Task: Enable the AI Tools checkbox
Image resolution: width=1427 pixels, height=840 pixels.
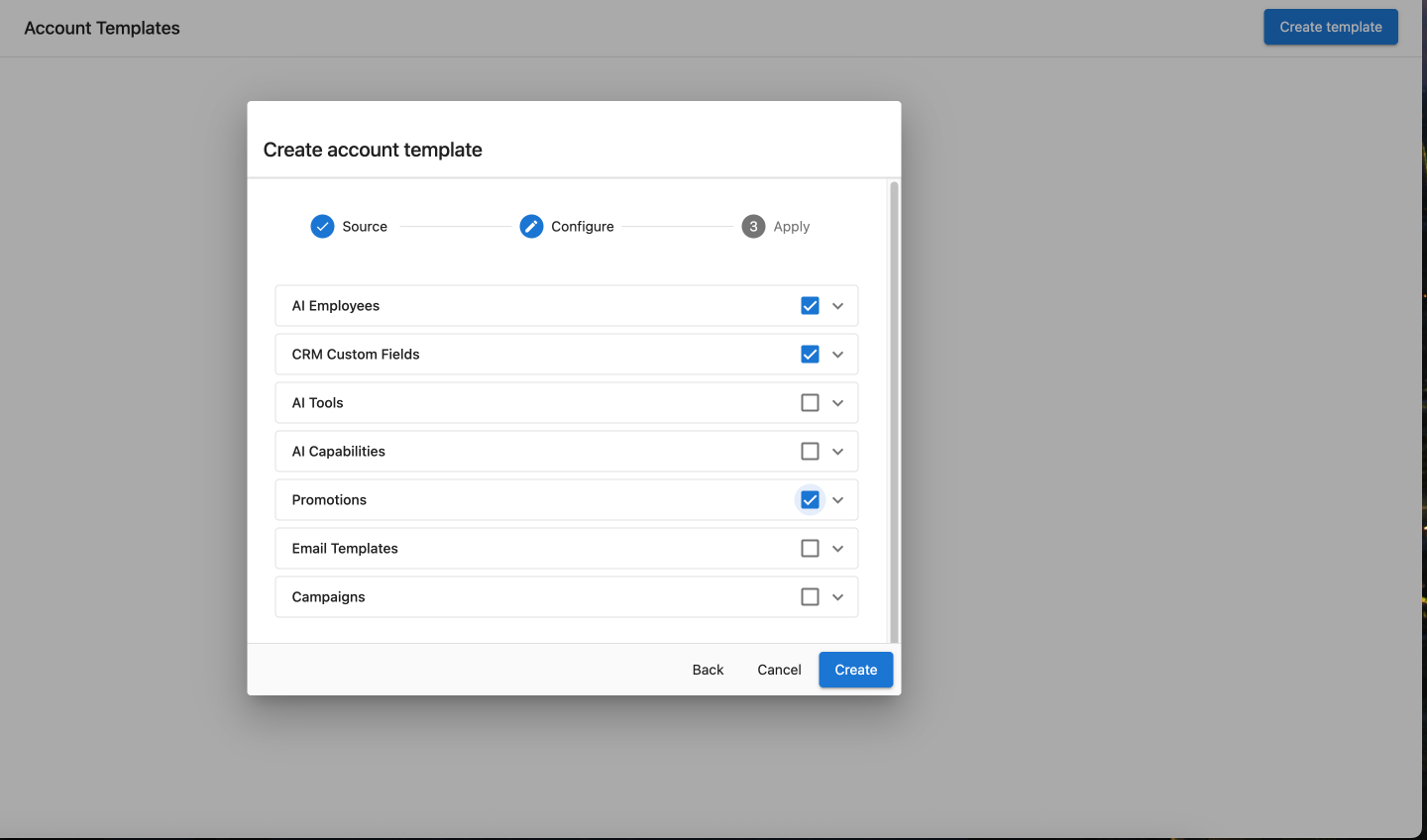Action: click(x=810, y=403)
